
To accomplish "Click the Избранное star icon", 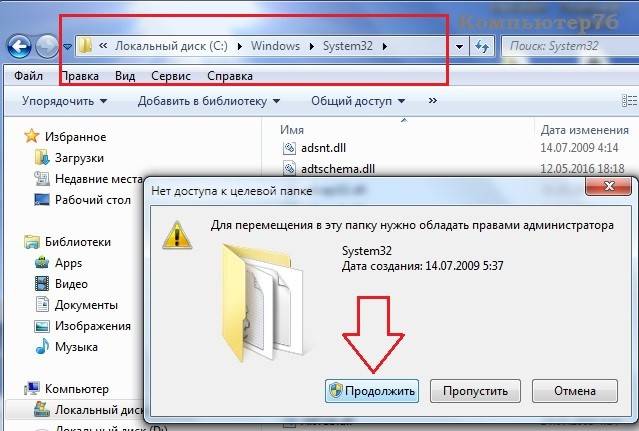I will click(x=31, y=136).
